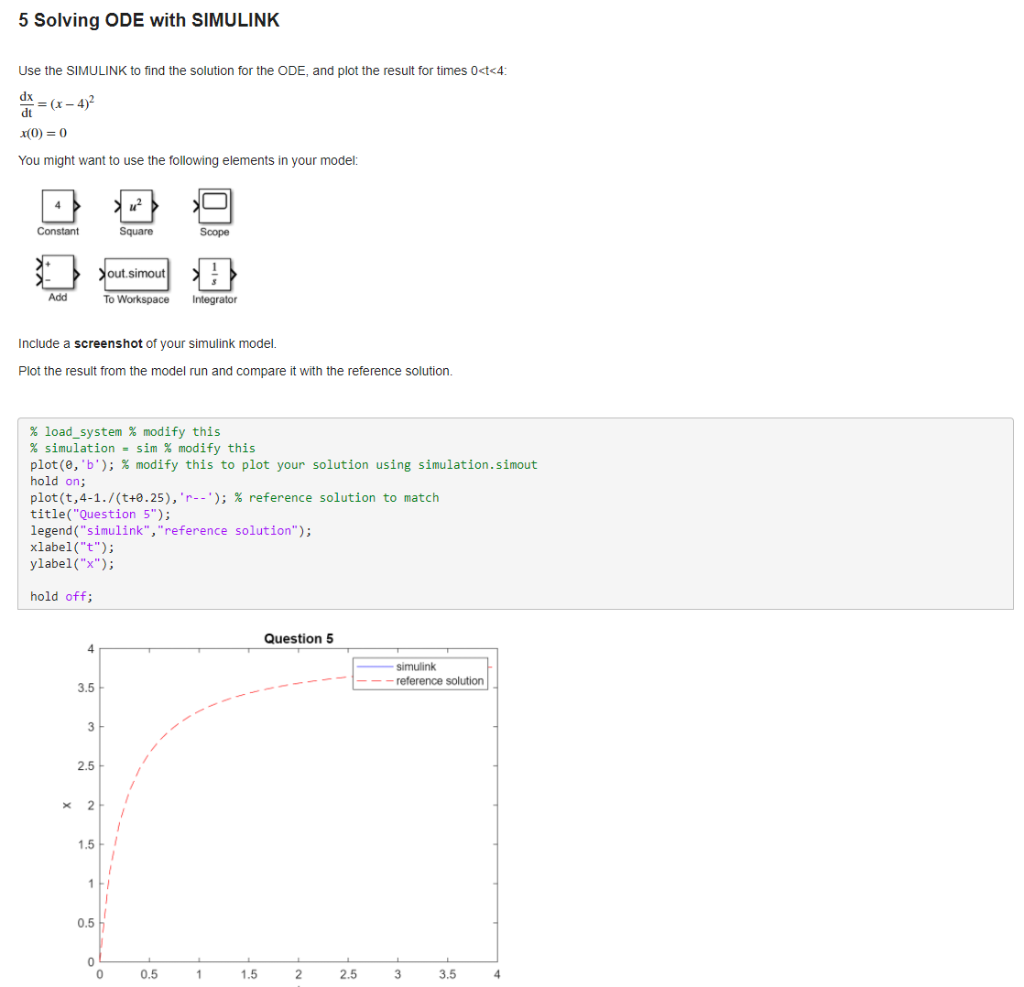1024x987 pixels.
Task: Select the Add block icon
Action: 57,272
